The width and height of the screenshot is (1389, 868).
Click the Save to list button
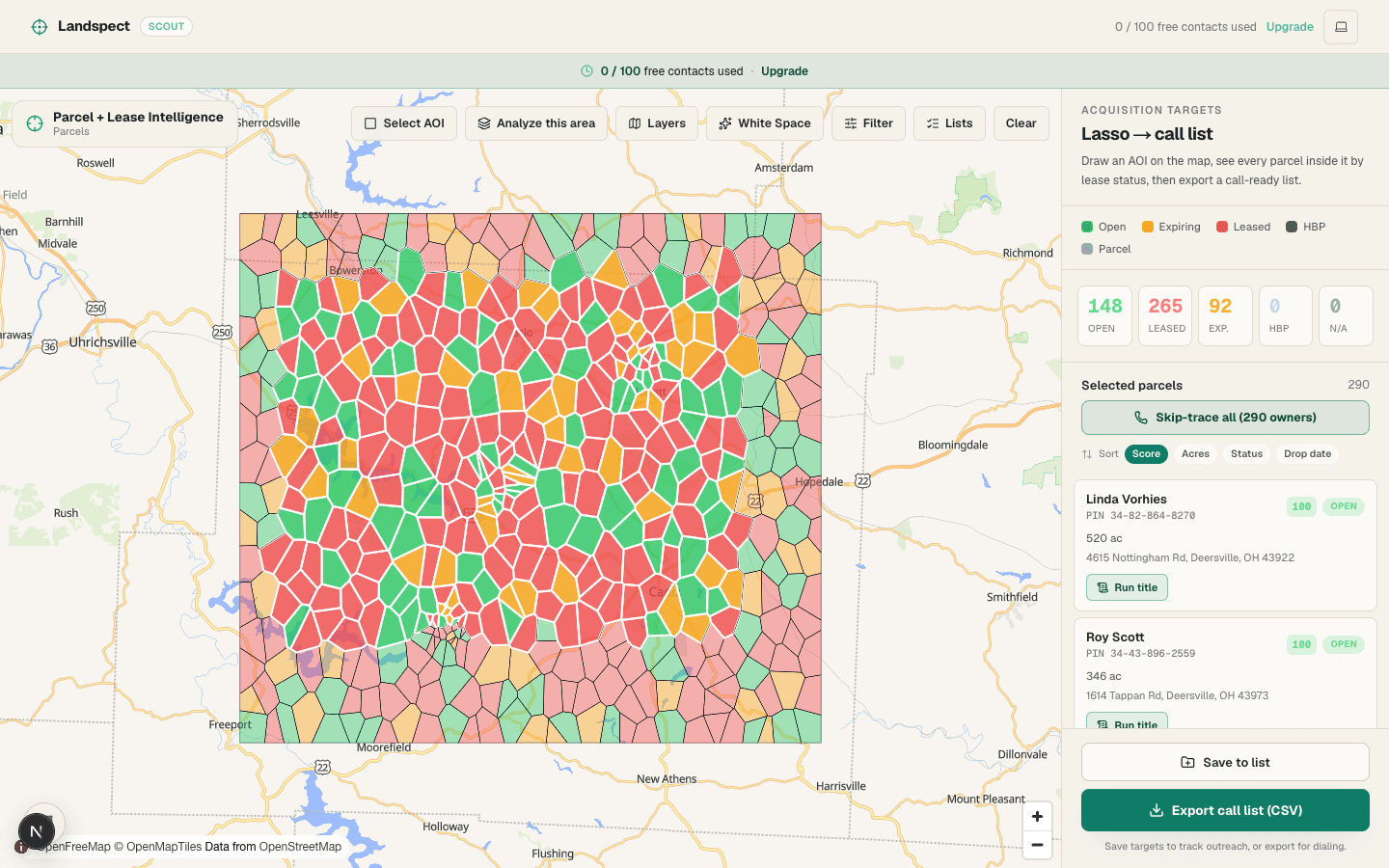pyautogui.click(x=1225, y=762)
